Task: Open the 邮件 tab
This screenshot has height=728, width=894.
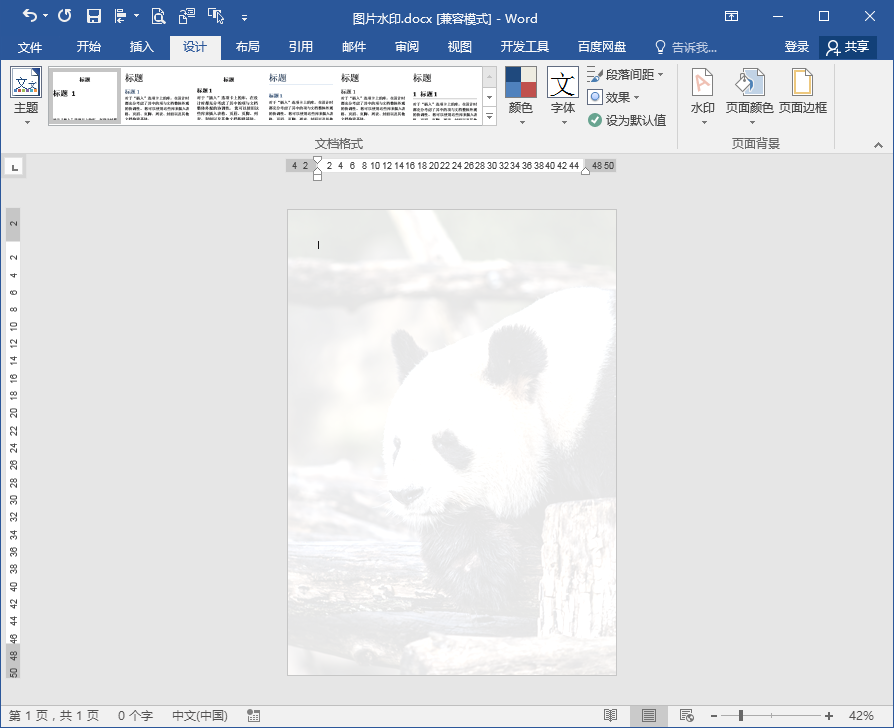Action: click(353, 47)
